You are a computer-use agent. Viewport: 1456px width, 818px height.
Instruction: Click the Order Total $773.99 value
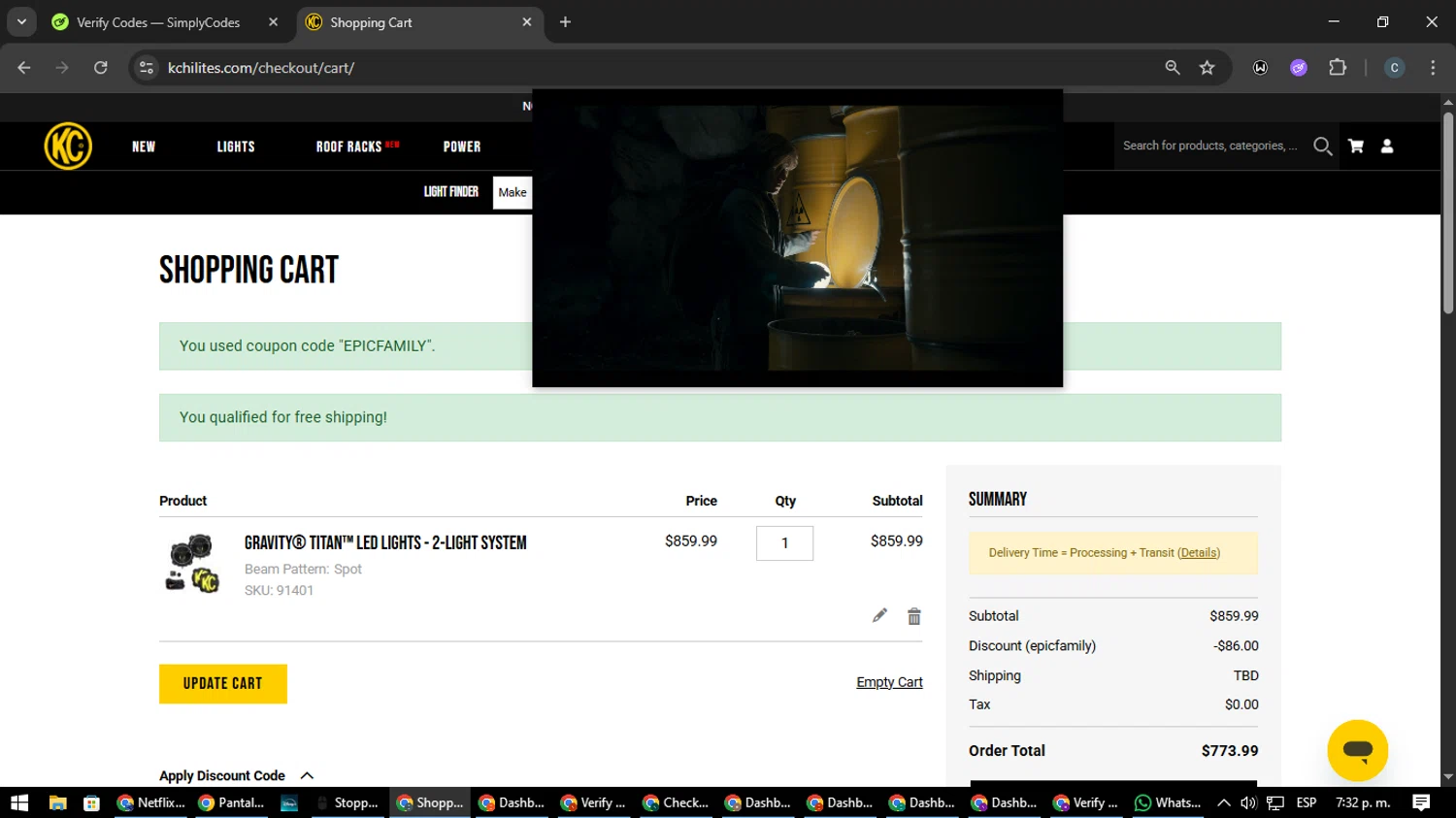[1229, 750]
